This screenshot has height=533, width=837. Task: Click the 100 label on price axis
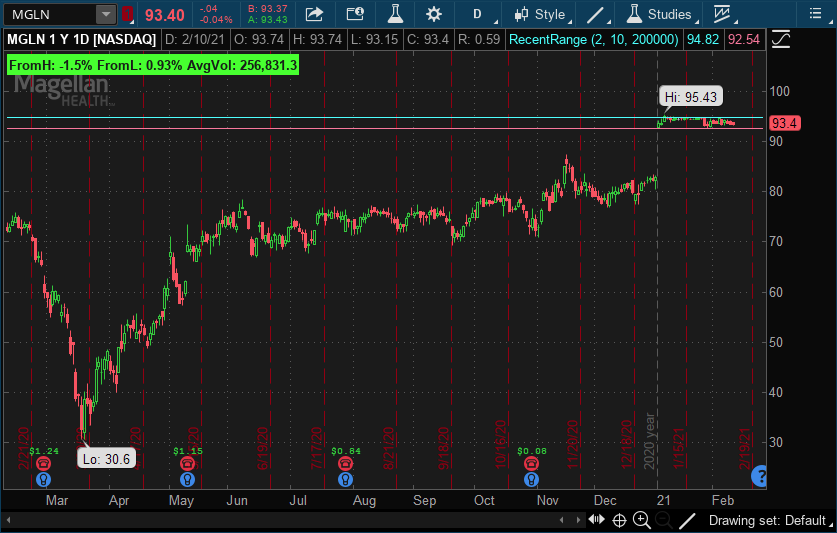779,91
